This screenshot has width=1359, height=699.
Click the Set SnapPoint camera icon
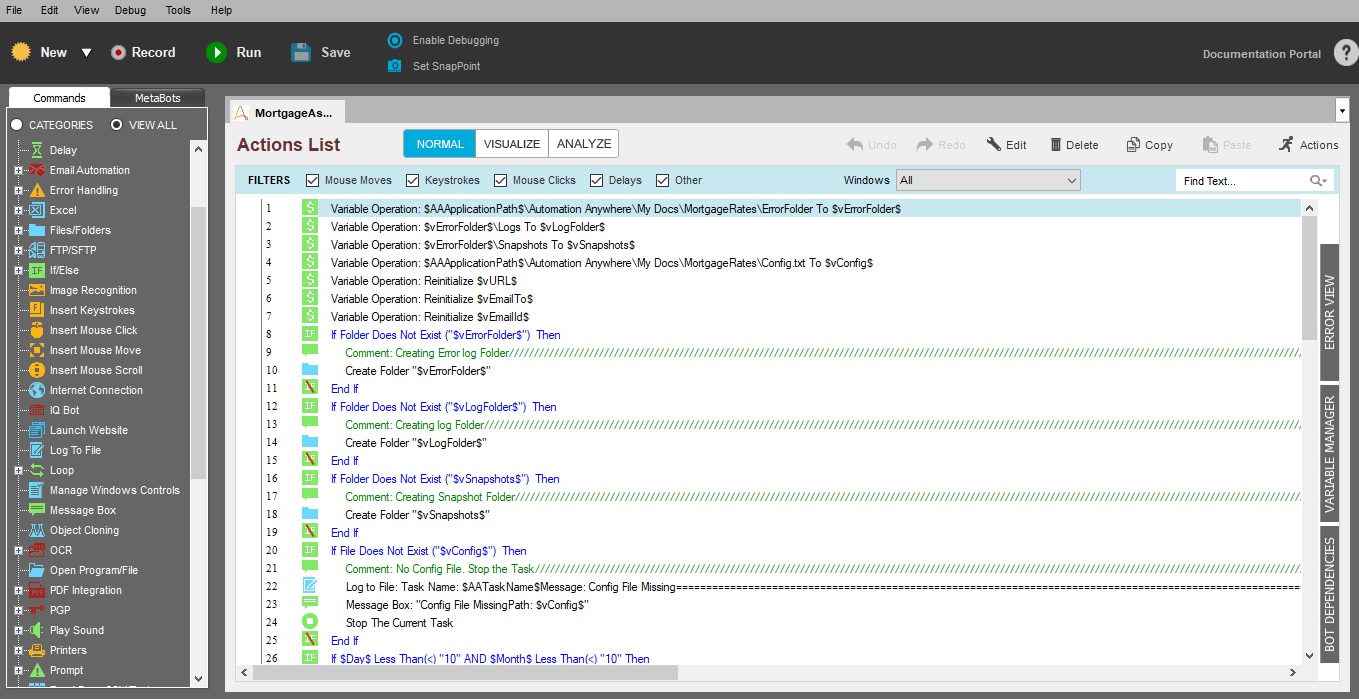pyautogui.click(x=395, y=66)
